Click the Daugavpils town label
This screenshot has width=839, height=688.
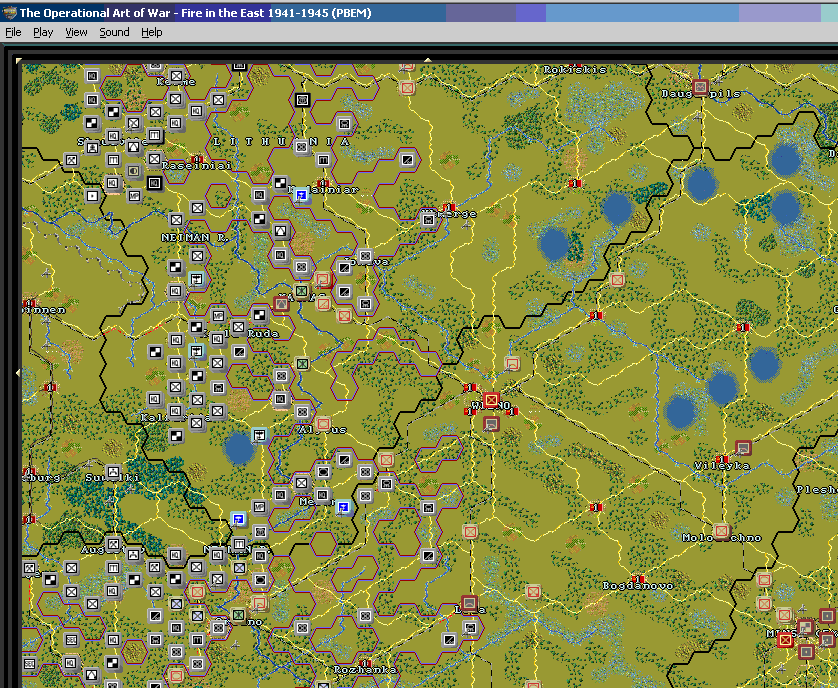point(700,94)
